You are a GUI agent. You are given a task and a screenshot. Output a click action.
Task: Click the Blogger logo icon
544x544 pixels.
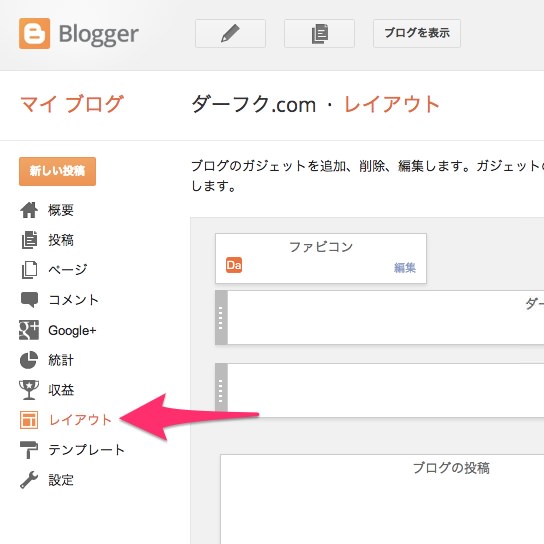[34, 33]
